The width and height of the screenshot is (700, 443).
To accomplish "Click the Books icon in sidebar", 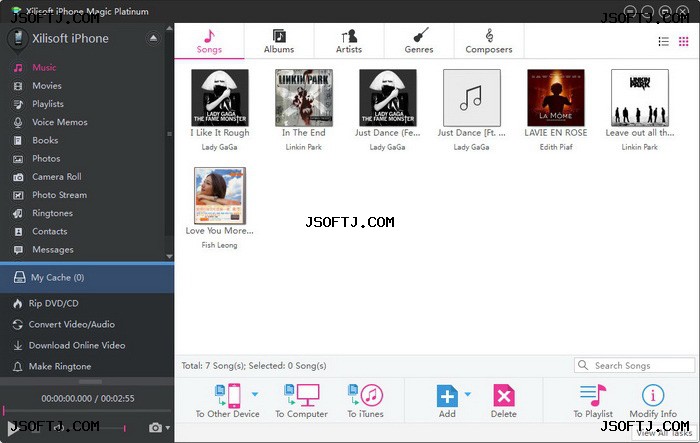I will coord(18,141).
